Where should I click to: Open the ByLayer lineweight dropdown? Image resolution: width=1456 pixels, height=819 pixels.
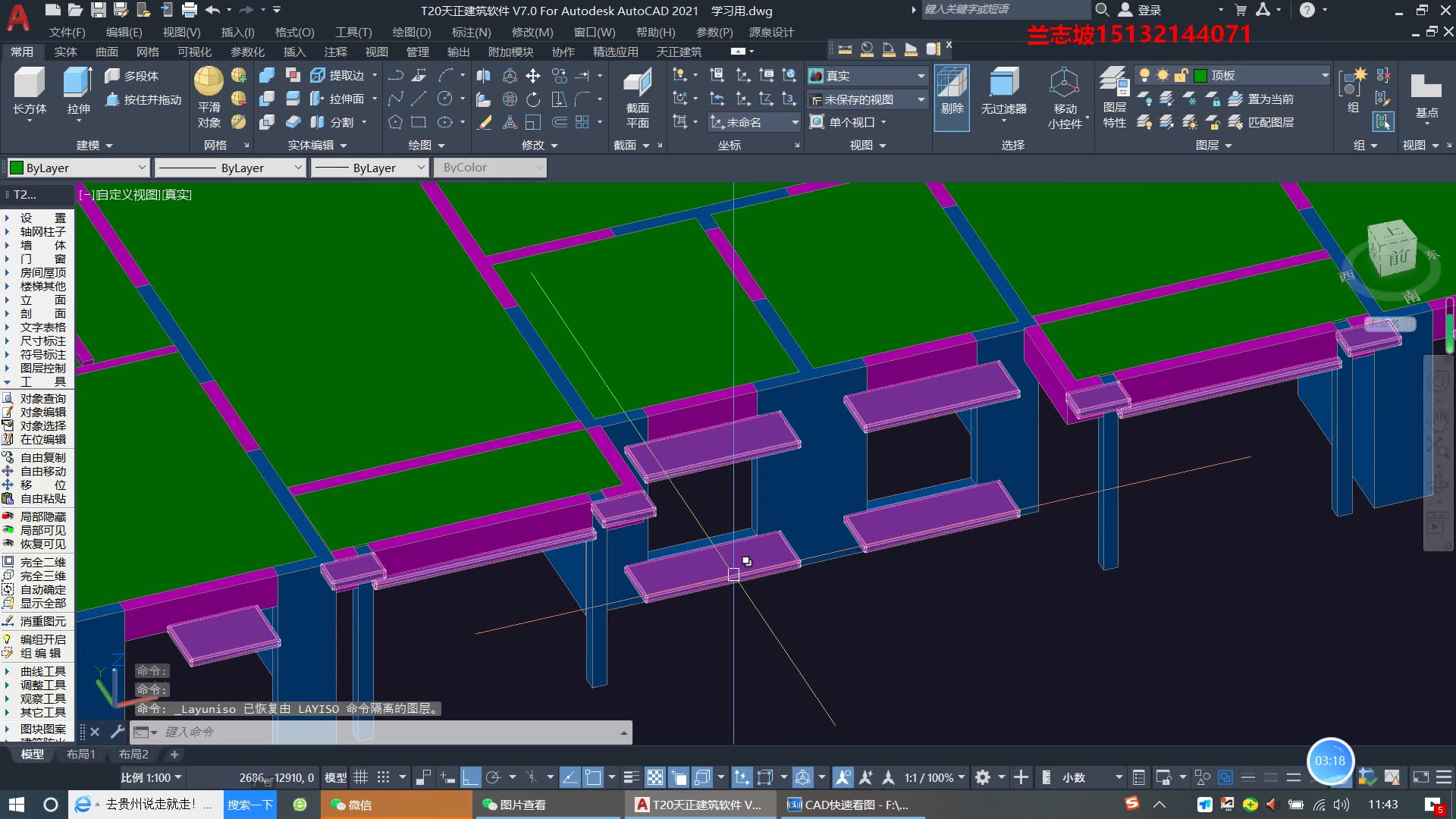(369, 168)
